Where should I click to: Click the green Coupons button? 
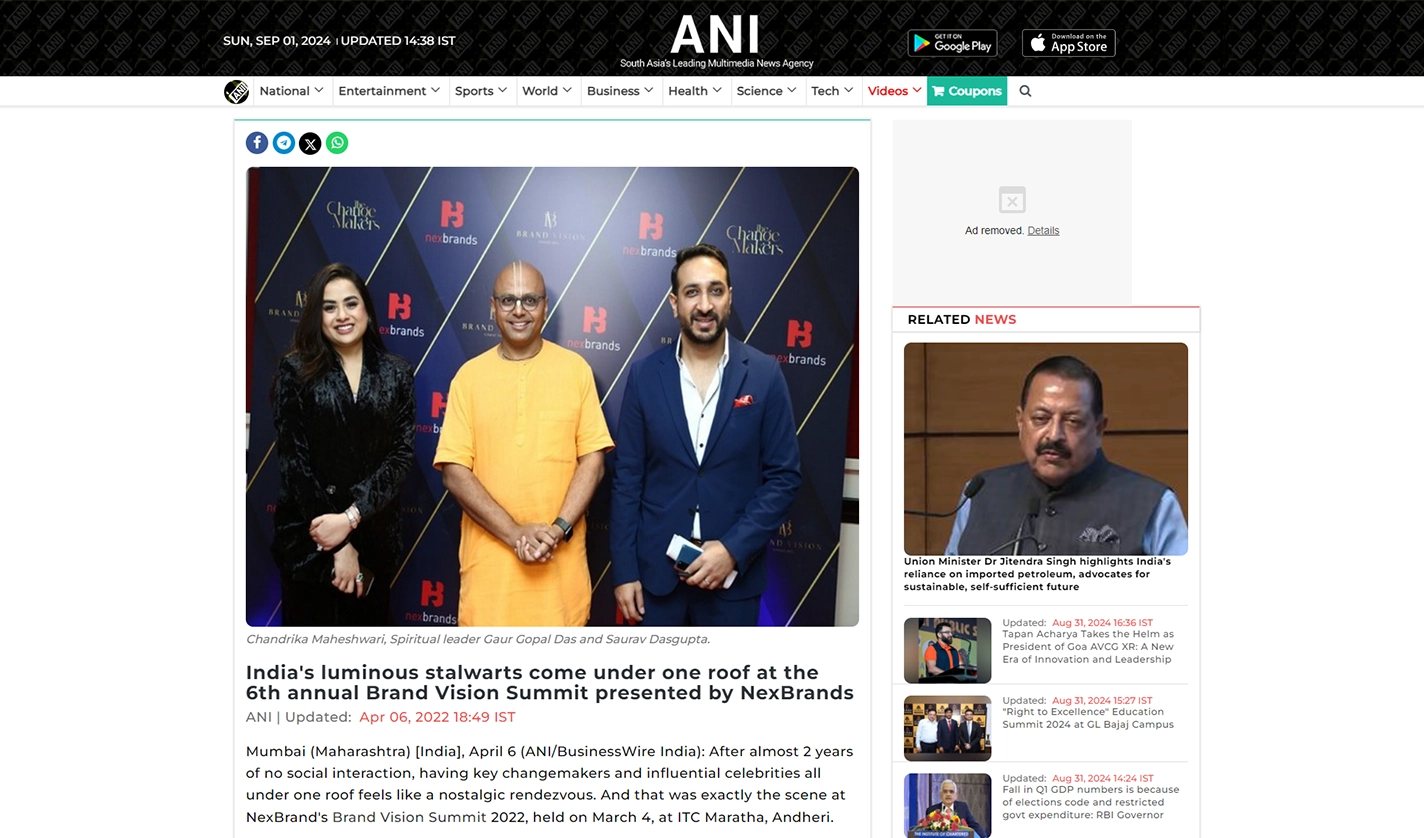[967, 91]
